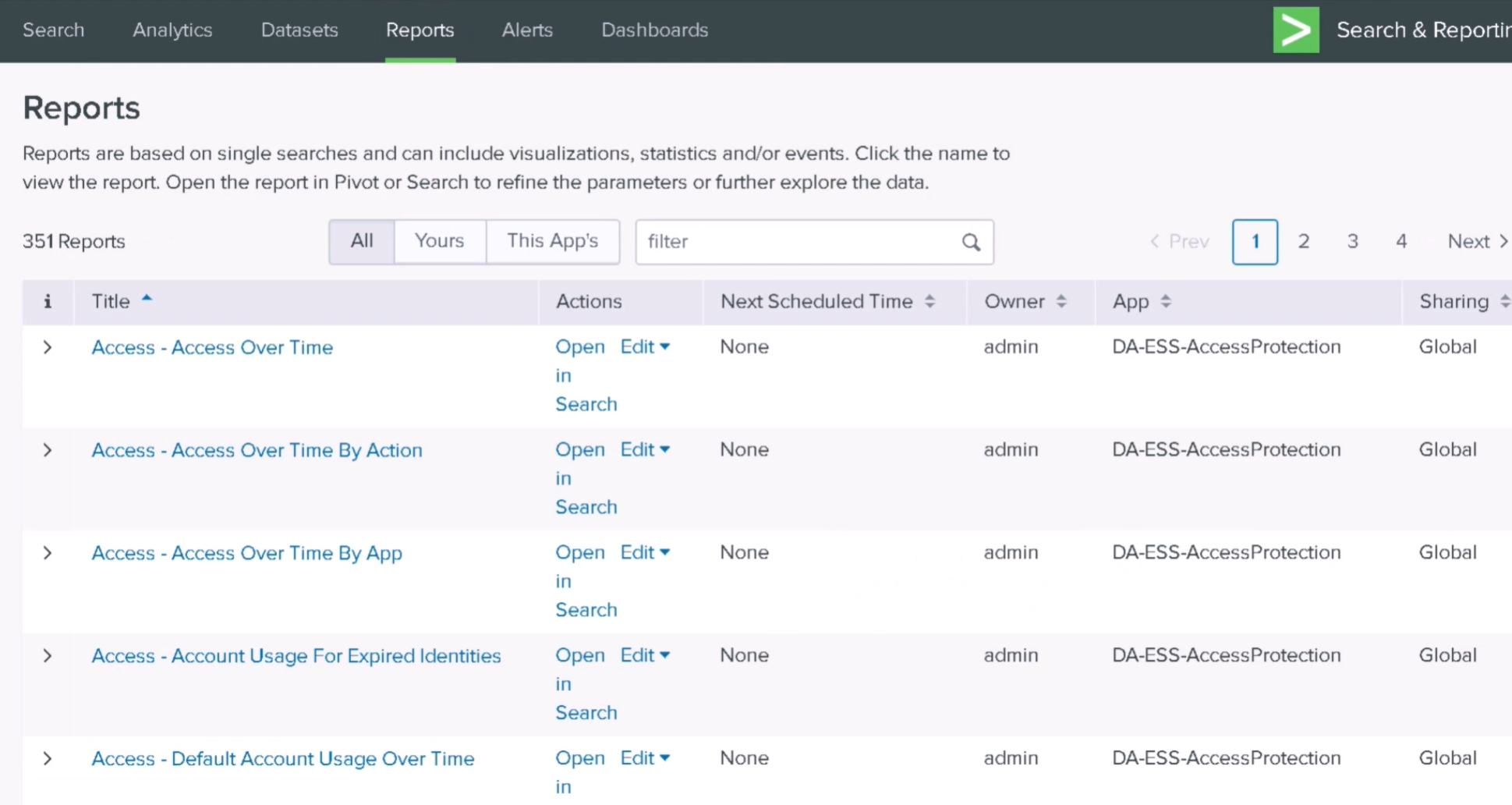Screen dimensions: 1512x805
Task: Click Open in Search for Default Account Usage
Action: tap(580, 772)
